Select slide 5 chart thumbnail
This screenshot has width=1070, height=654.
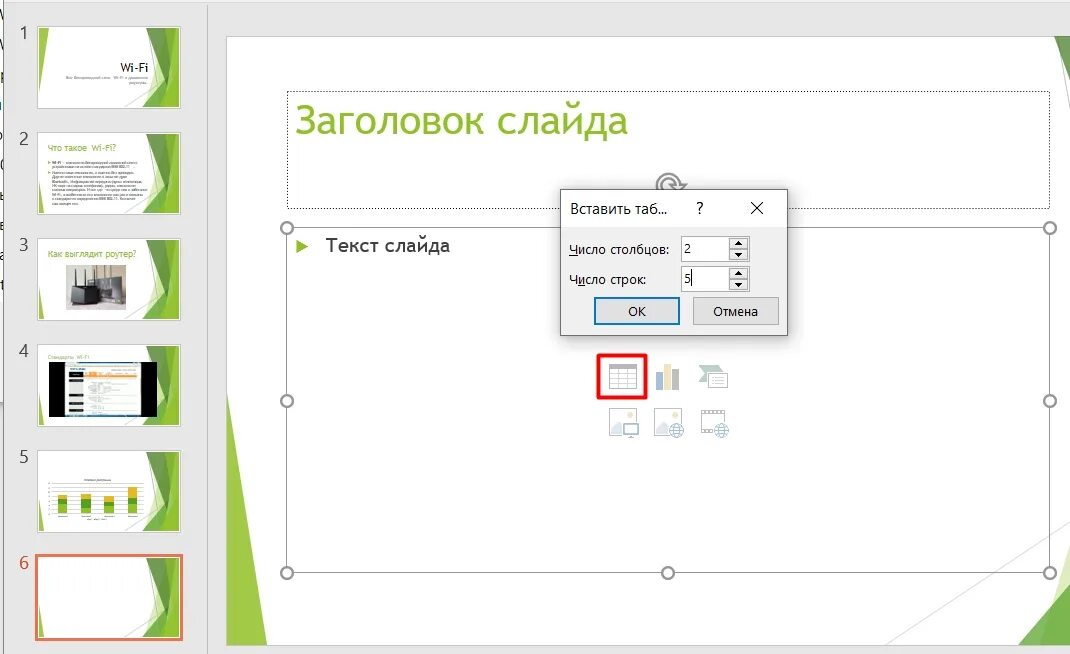click(x=109, y=491)
